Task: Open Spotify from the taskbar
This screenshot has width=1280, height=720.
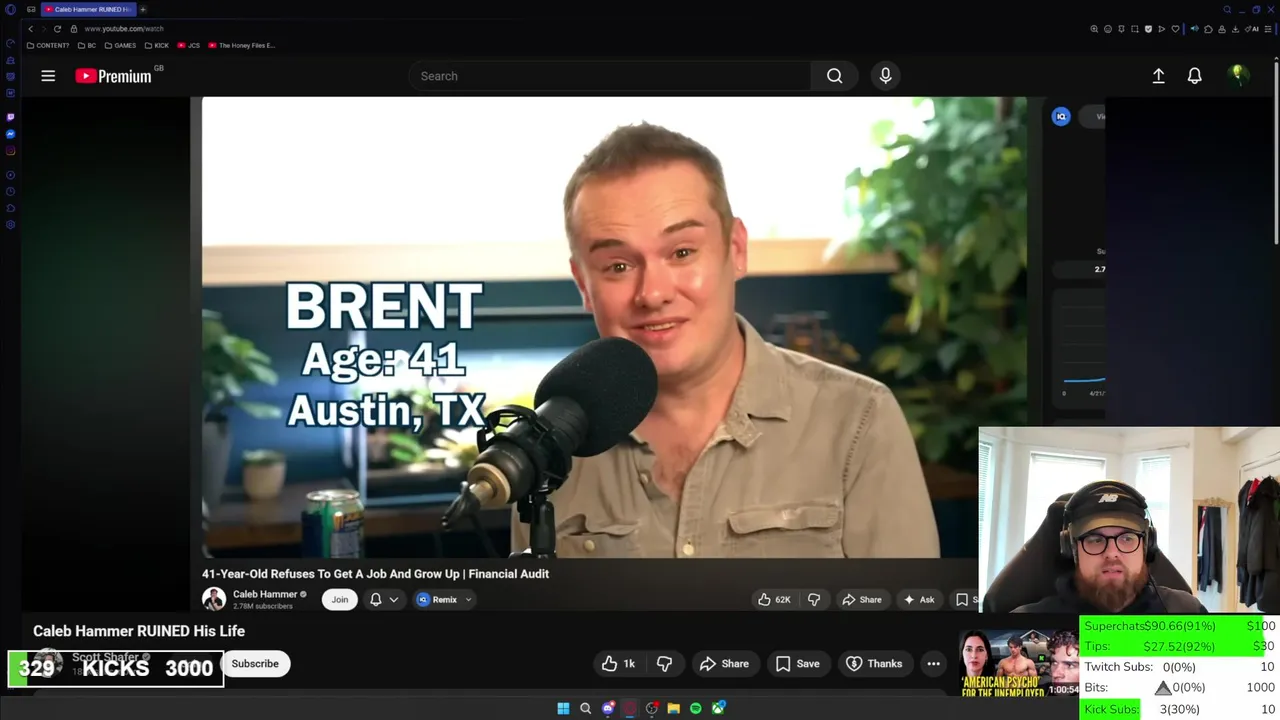Action: click(696, 708)
